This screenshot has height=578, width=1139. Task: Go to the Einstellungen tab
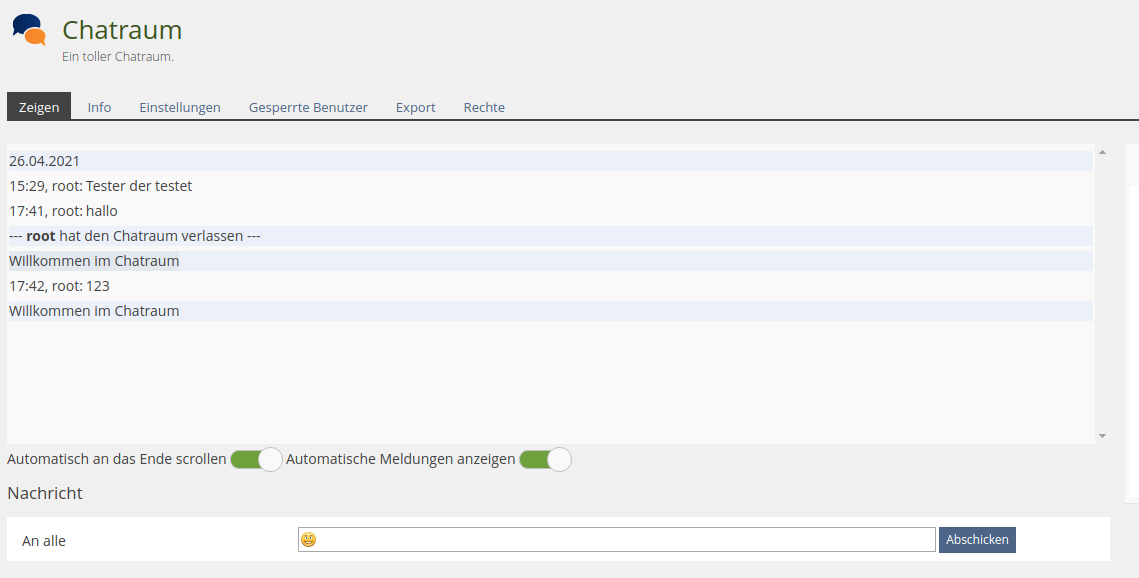tap(180, 107)
